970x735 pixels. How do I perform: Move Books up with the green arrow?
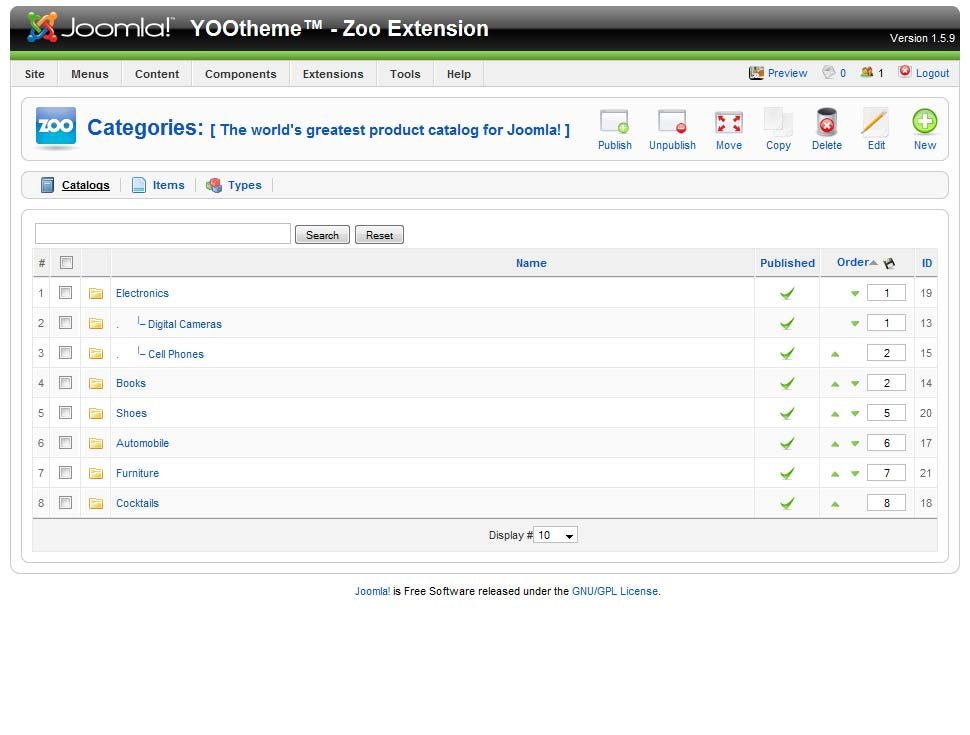[x=835, y=384]
